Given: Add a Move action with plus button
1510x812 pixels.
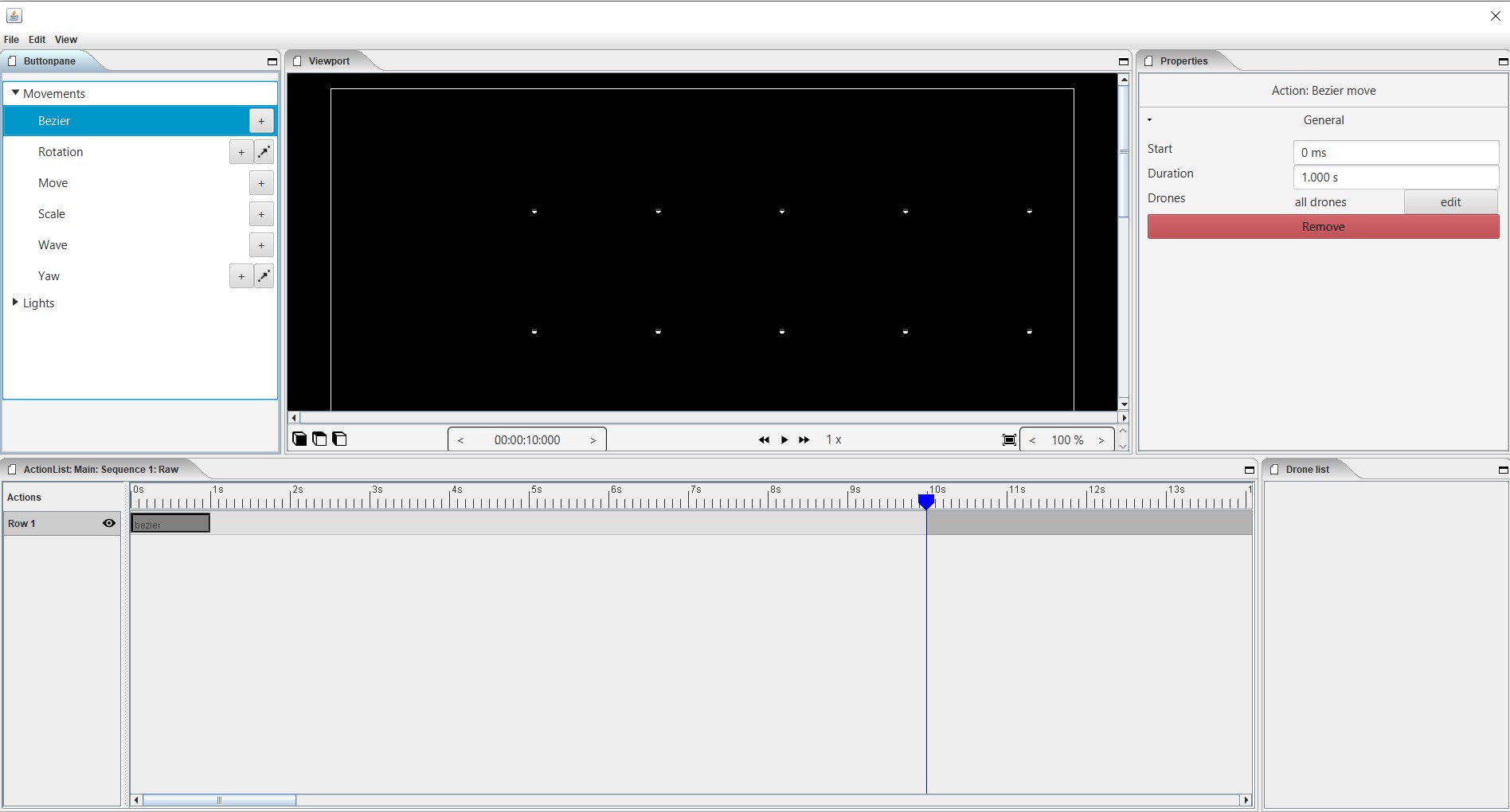Looking at the screenshot, I should (261, 183).
